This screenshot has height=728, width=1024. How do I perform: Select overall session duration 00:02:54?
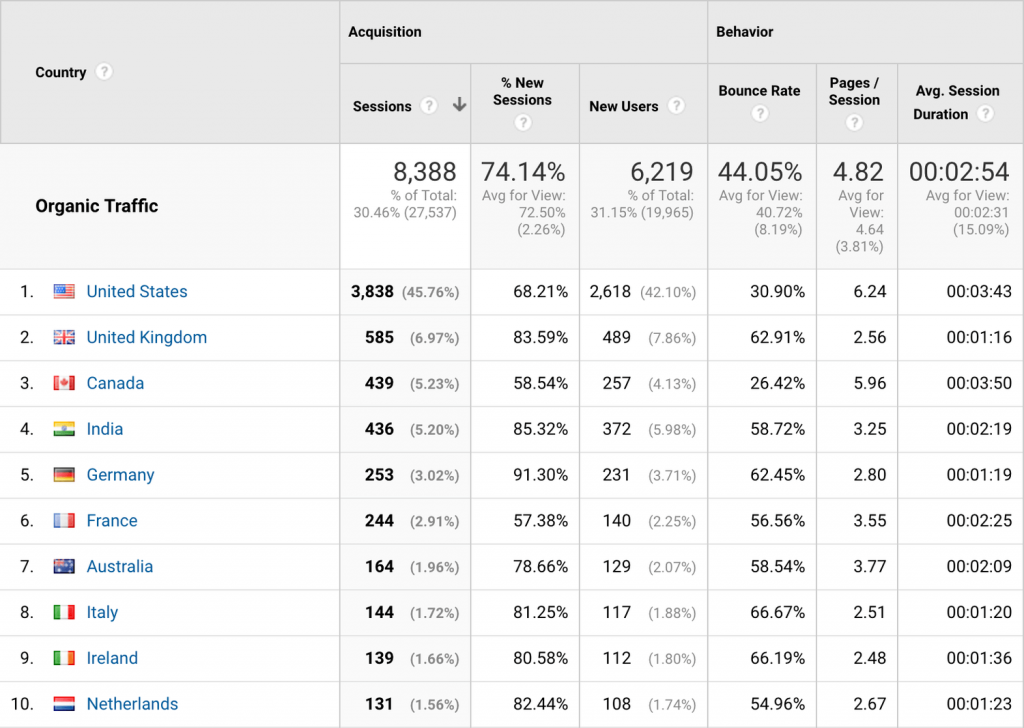click(959, 172)
